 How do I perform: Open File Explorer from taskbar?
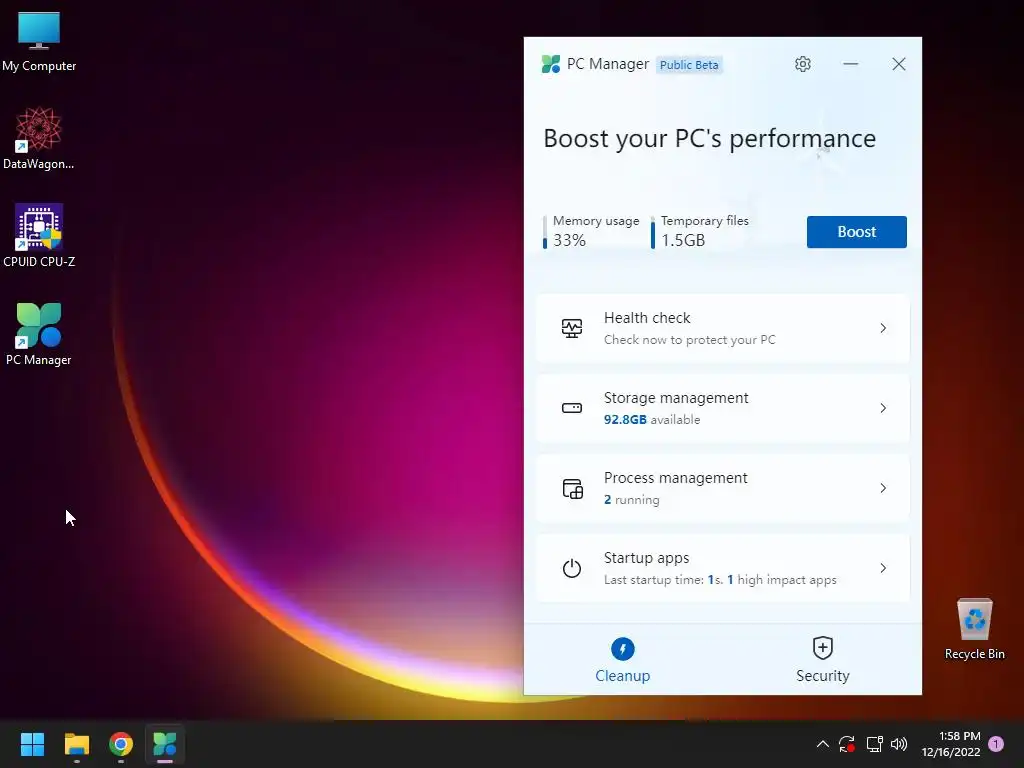(x=76, y=744)
